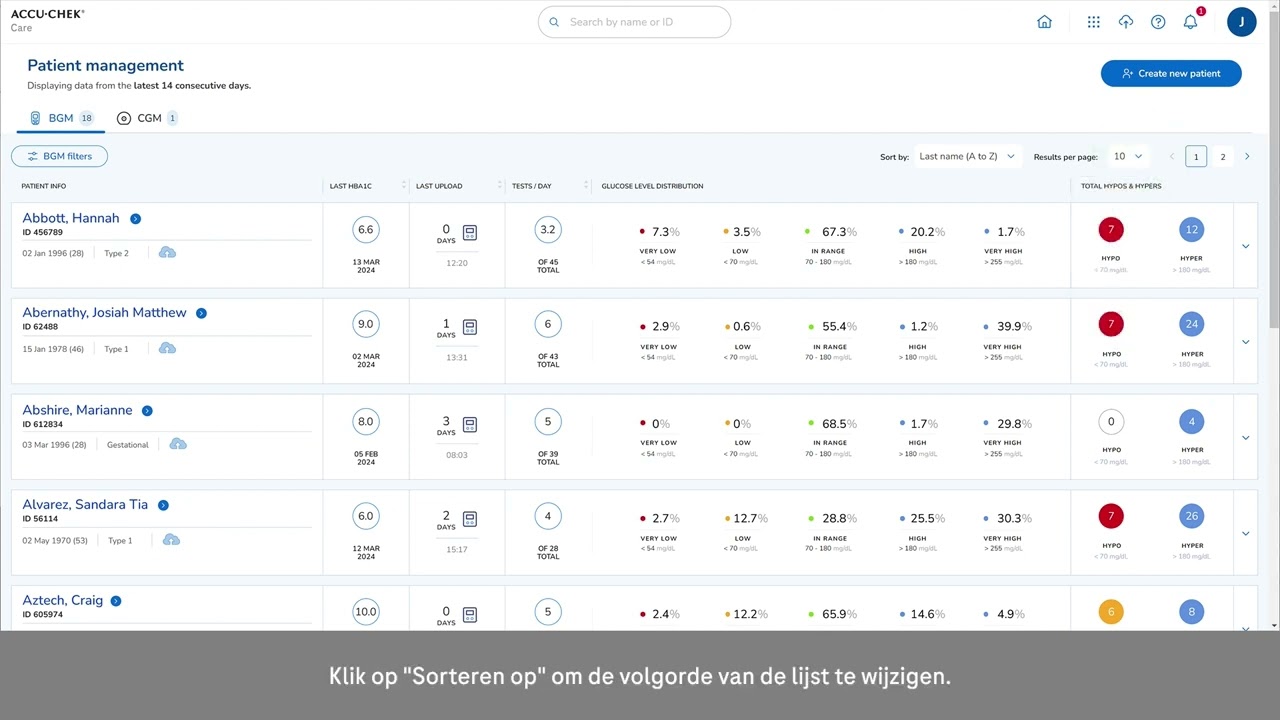Expand Hannah Abbott's patient row

[1245, 246]
